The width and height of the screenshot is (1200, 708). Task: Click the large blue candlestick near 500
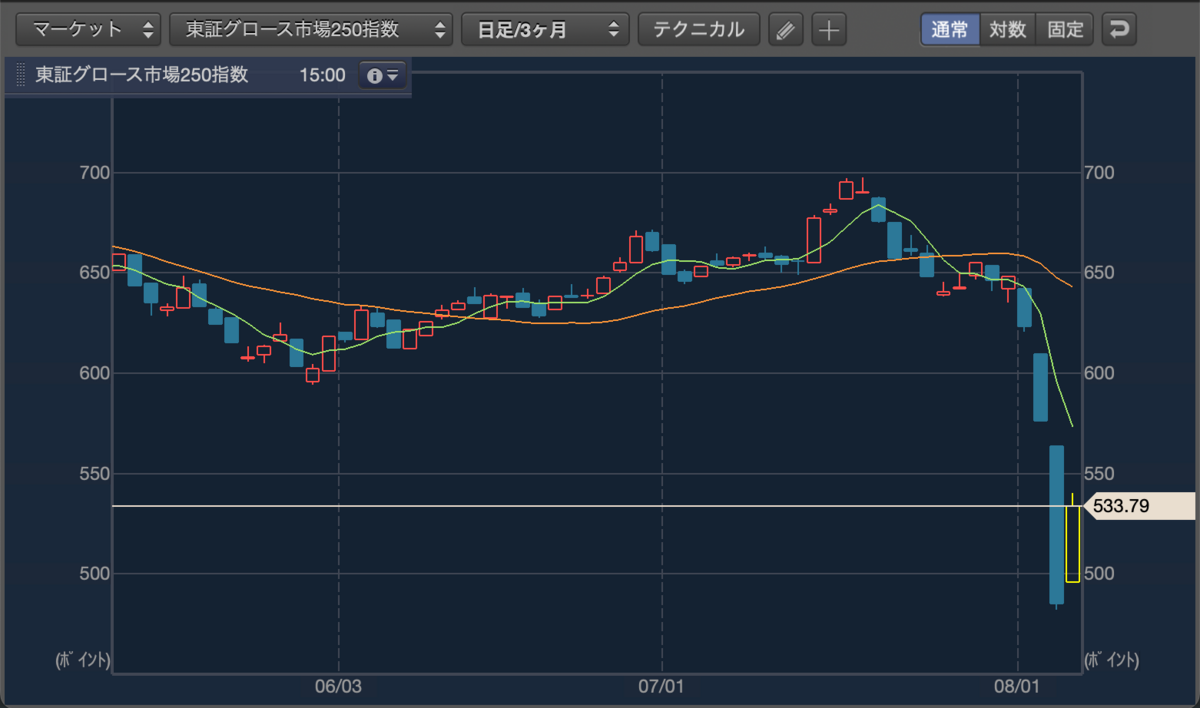(x=1056, y=525)
